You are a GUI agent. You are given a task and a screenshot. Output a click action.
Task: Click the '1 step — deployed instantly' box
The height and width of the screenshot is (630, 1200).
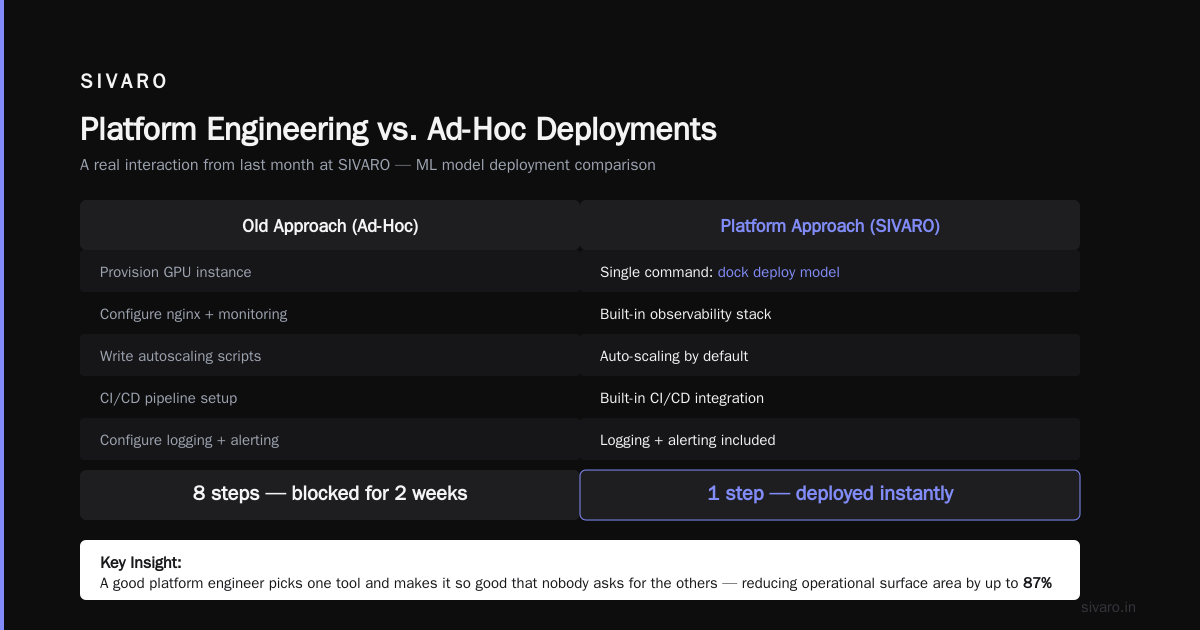coord(830,494)
